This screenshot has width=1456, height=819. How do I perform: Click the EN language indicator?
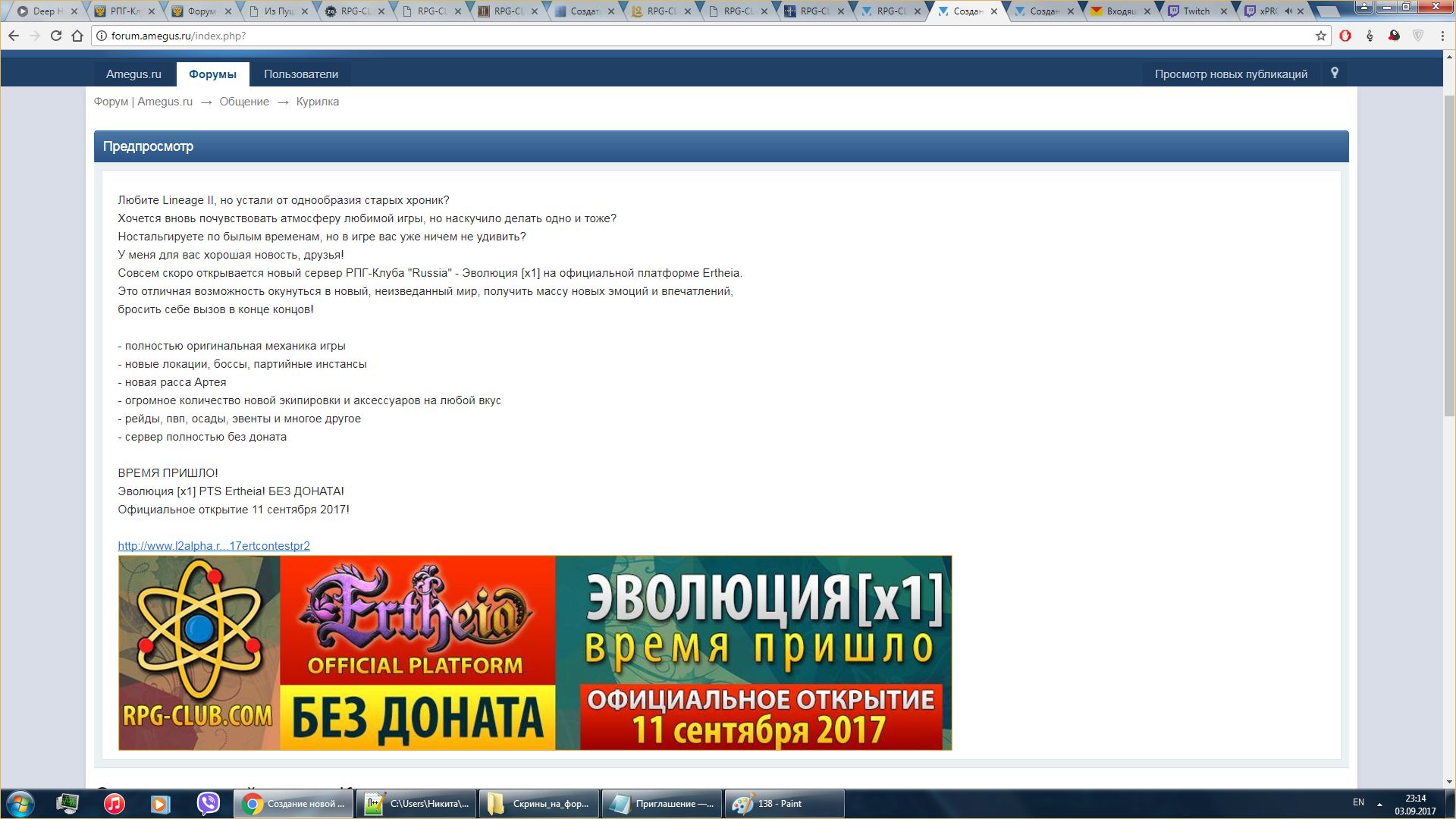(x=1358, y=802)
